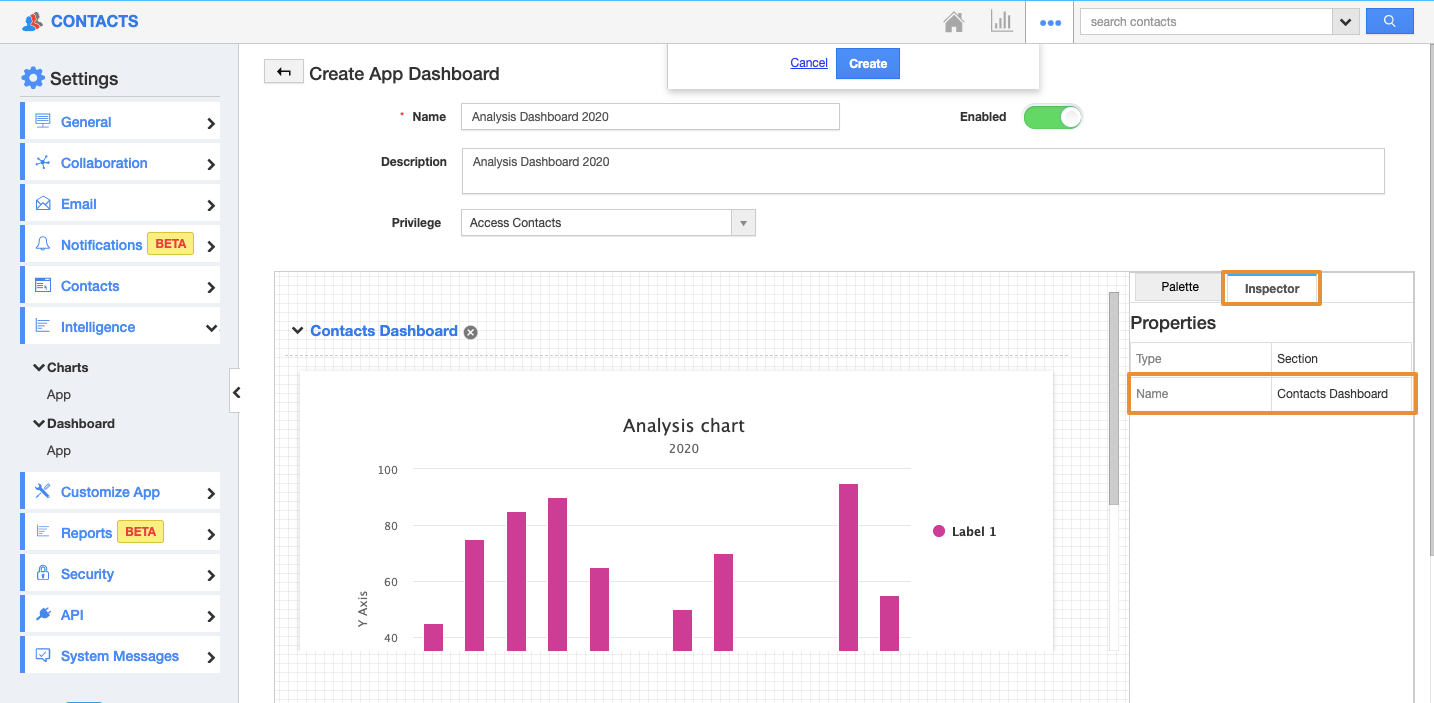Open the Notifications settings menu

[x=120, y=245]
